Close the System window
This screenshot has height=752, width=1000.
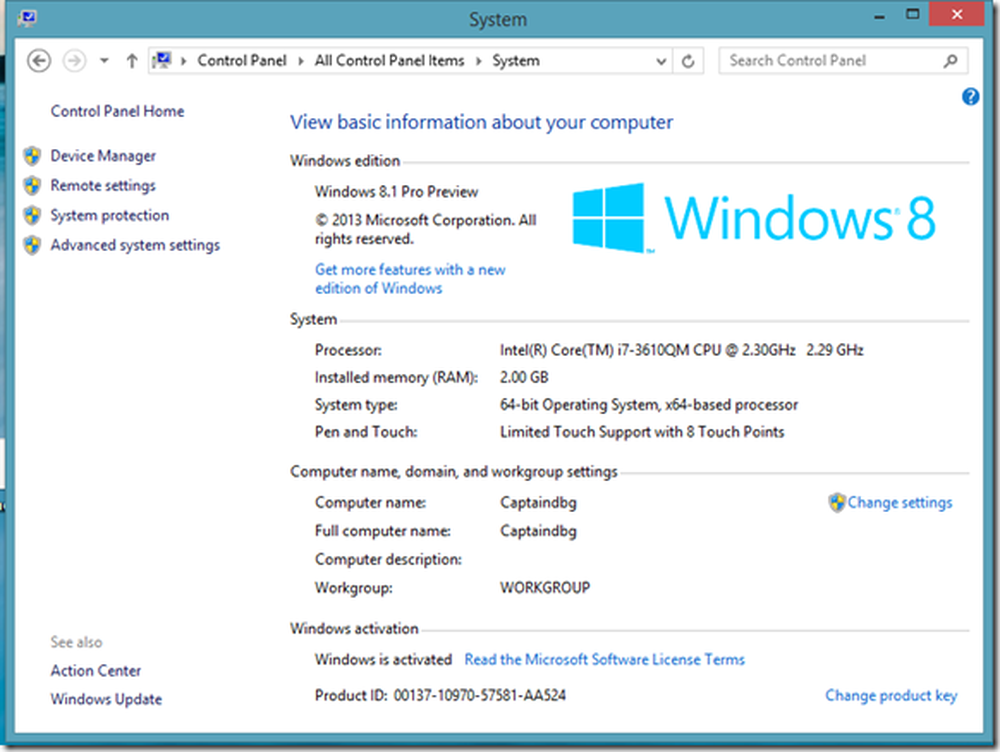[x=957, y=15]
